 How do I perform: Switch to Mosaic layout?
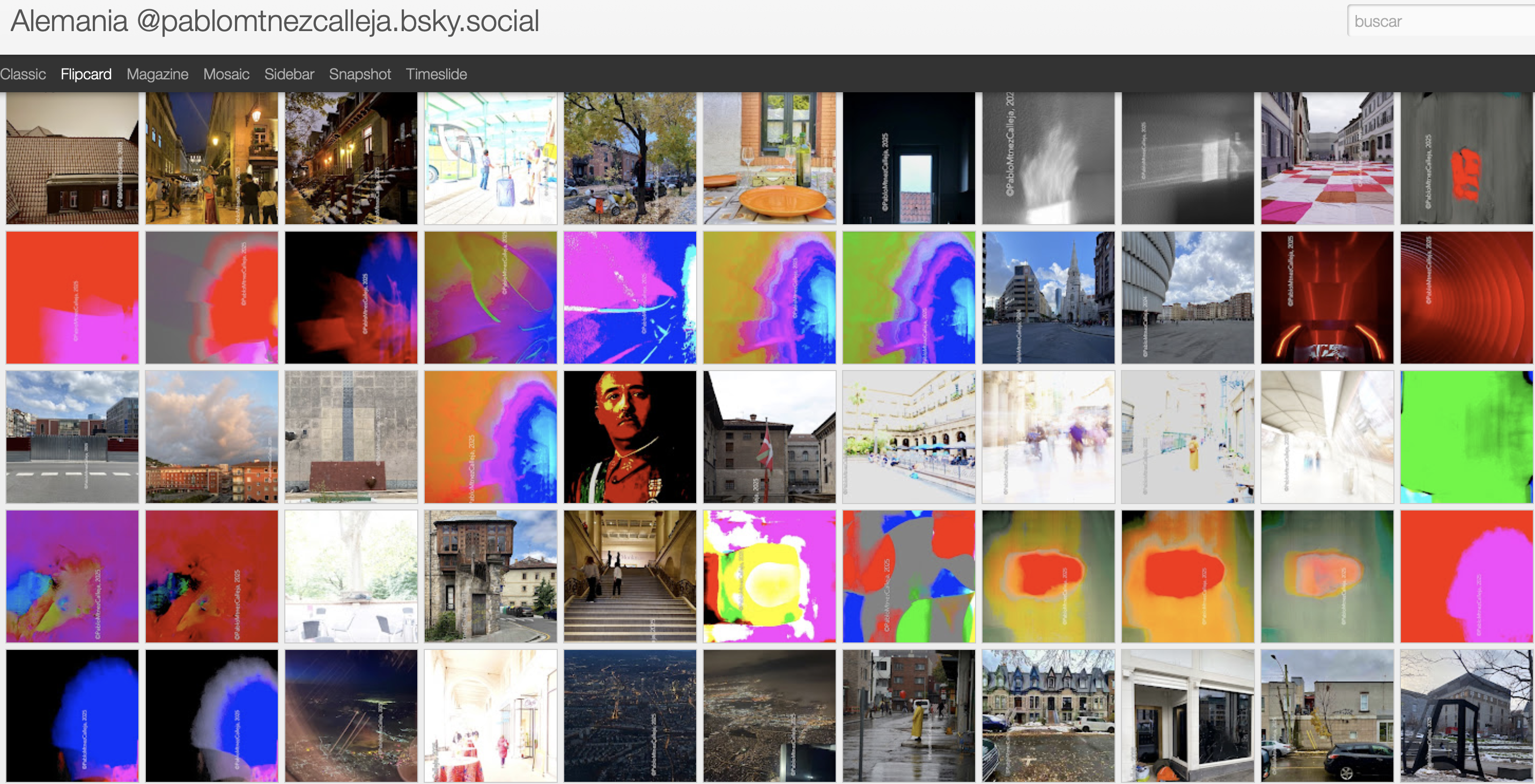pos(226,75)
